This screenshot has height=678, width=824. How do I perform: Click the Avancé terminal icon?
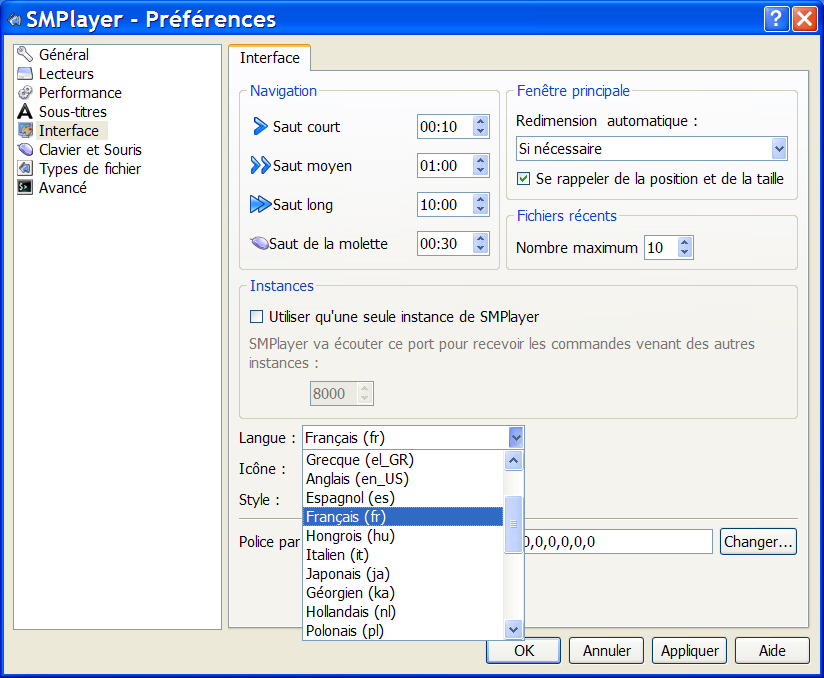coord(25,187)
